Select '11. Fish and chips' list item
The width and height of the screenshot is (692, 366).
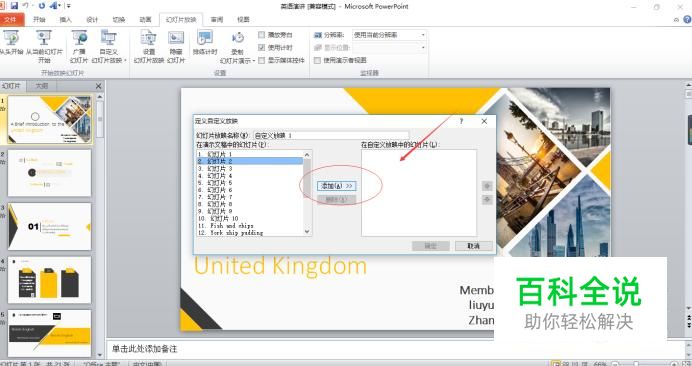point(250,225)
